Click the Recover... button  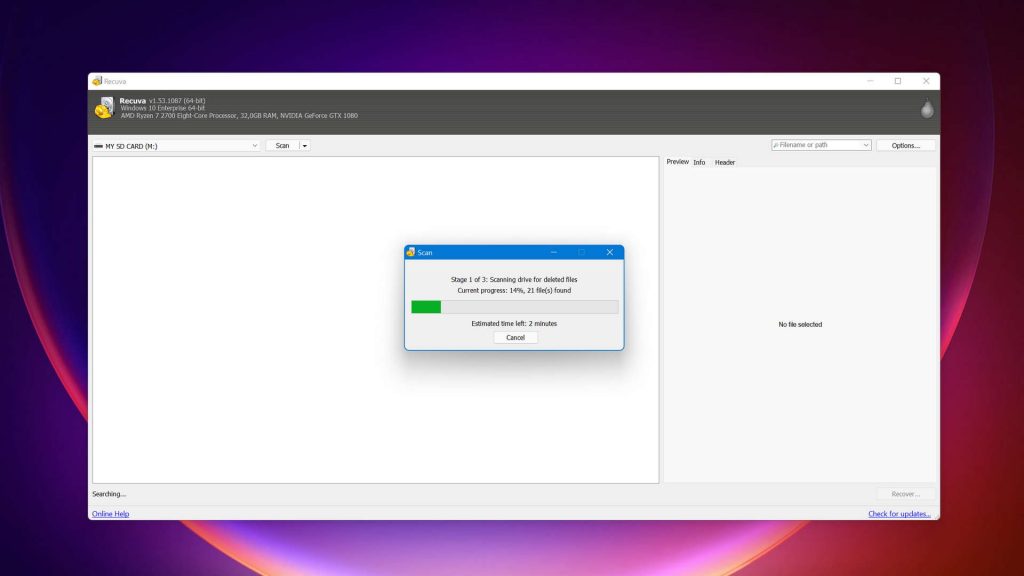tap(905, 494)
